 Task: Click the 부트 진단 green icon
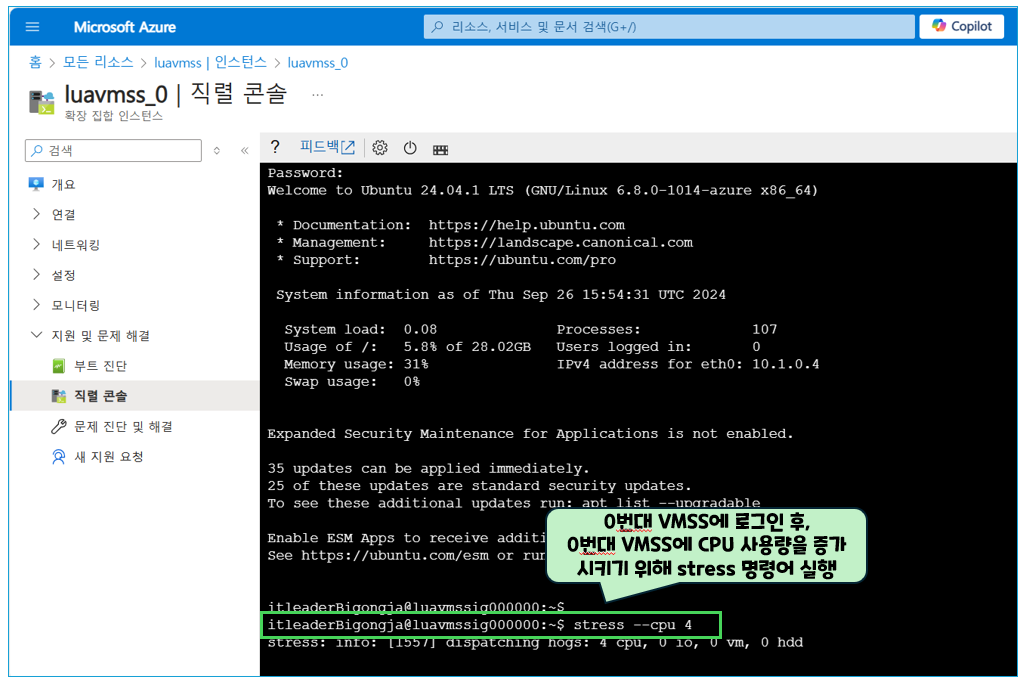pos(59,366)
